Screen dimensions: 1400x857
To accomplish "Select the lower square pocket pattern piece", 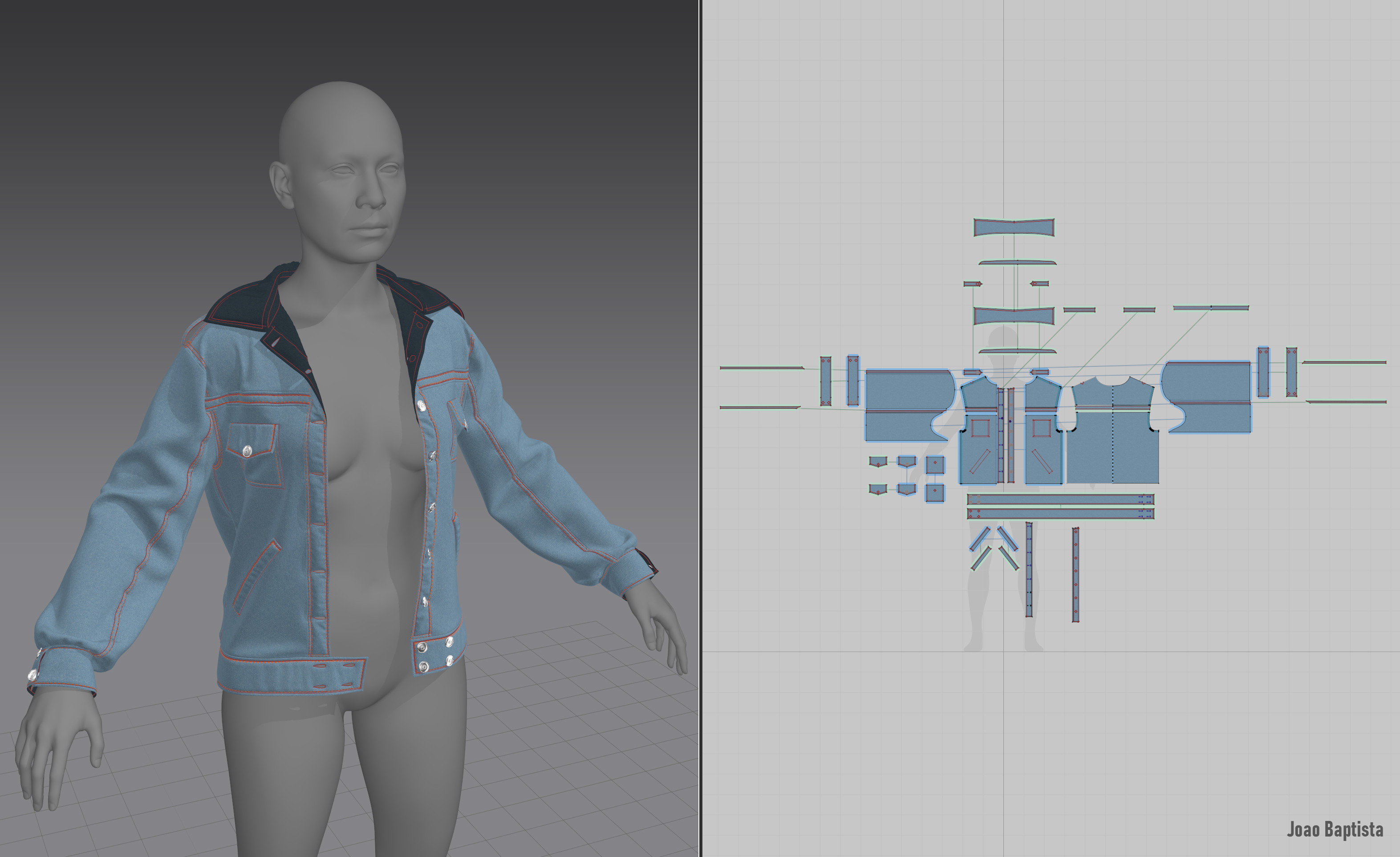I will [x=935, y=493].
